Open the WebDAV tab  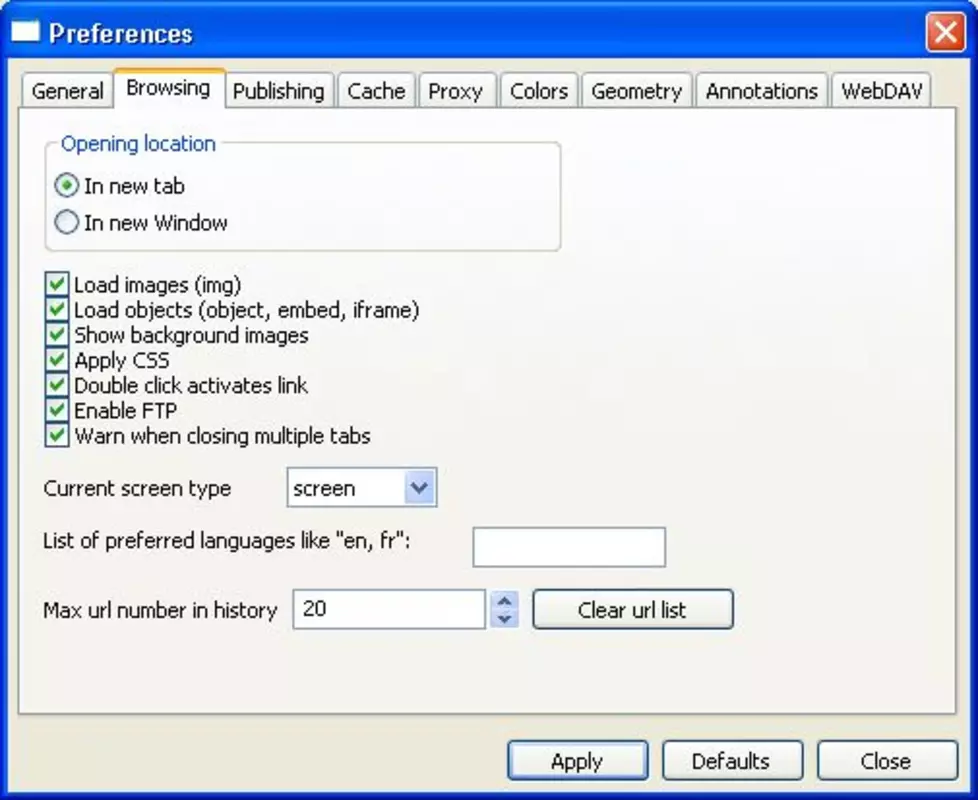point(881,91)
